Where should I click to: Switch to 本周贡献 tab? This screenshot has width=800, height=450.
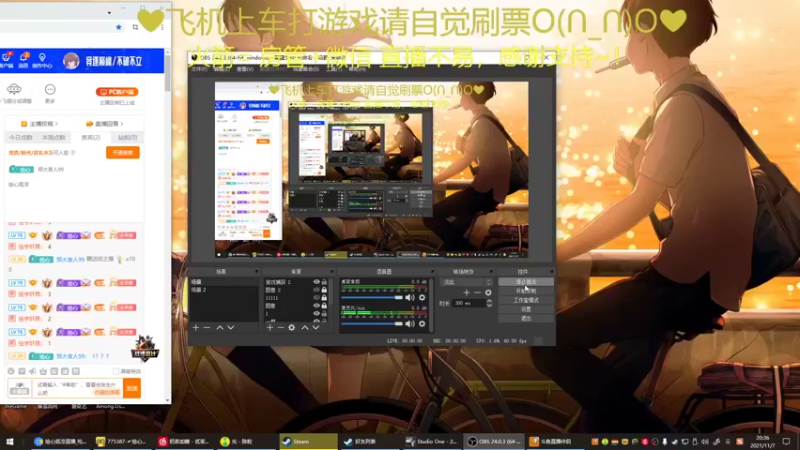(54, 137)
